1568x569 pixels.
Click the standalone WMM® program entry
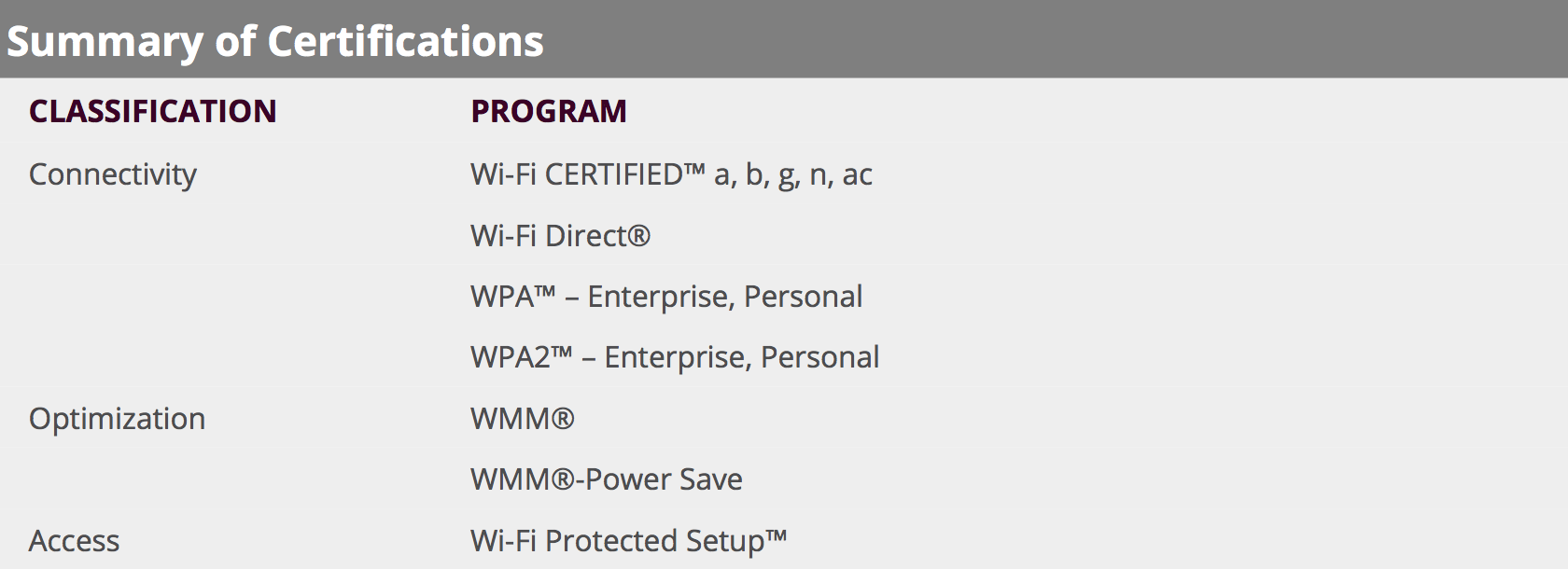coord(522,419)
